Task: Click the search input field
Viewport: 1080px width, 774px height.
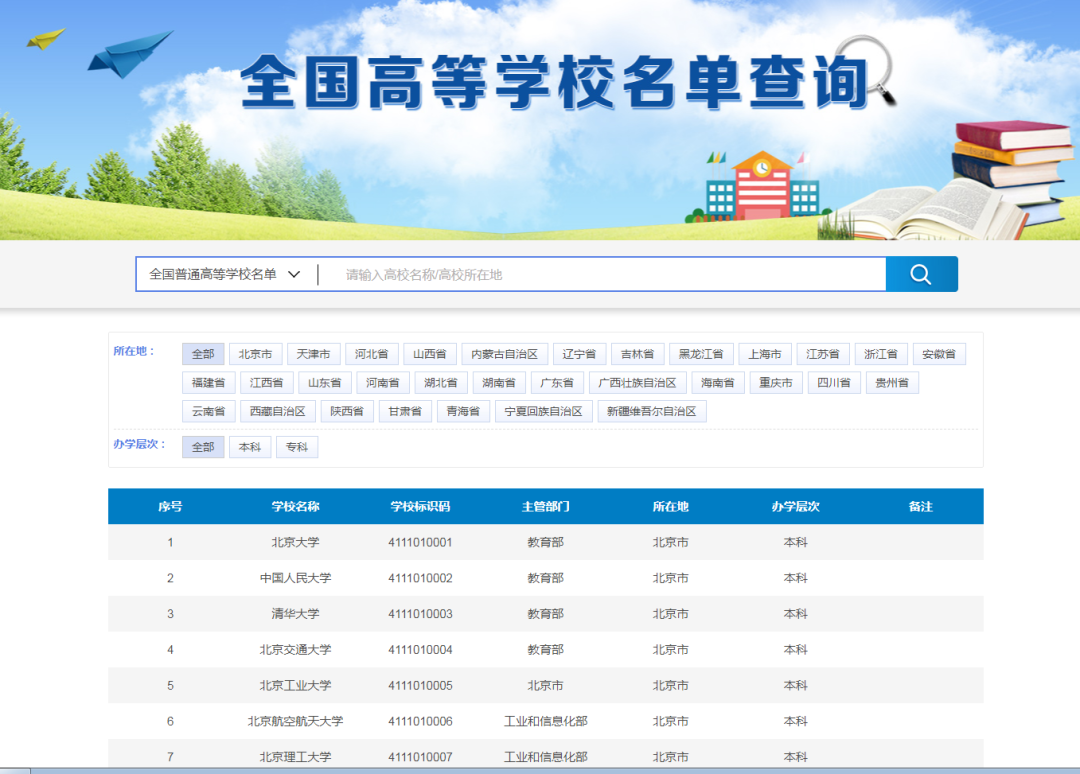Action: 600,273
